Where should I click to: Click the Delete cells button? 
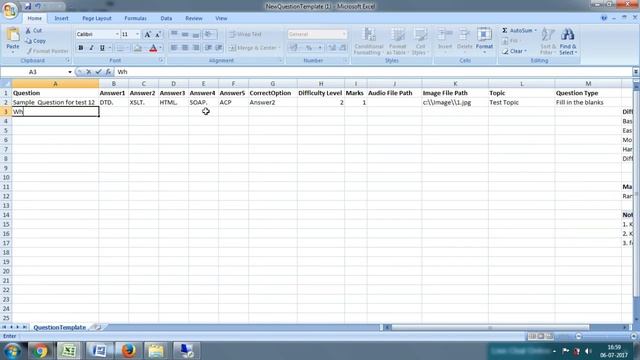pos(464,41)
